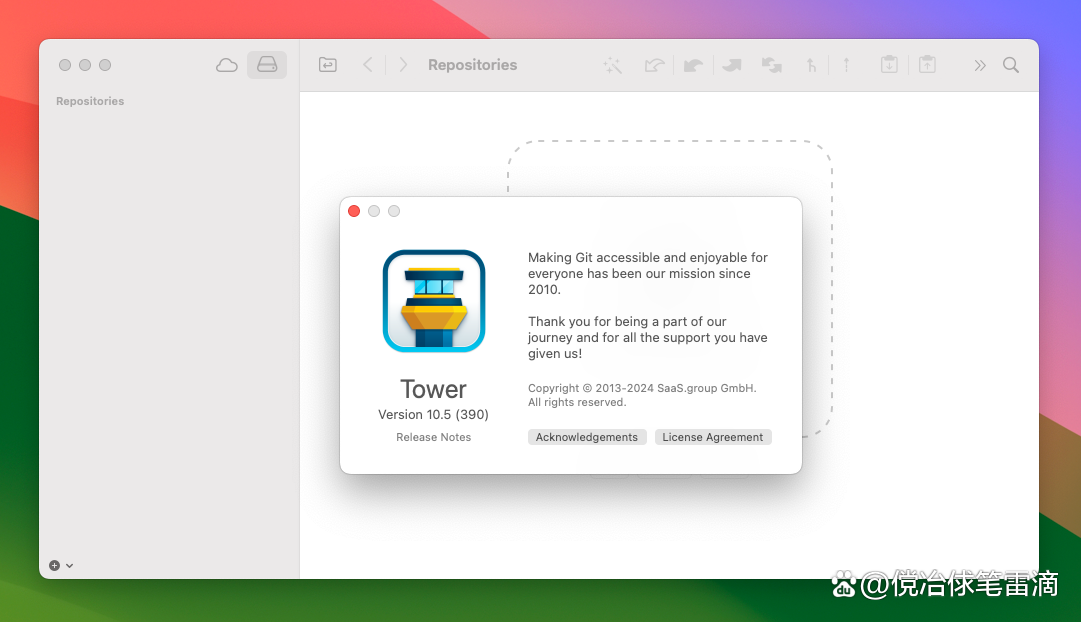Click the Apply Stash tray-up icon
Image resolution: width=1081 pixels, height=622 pixels.
[927, 65]
